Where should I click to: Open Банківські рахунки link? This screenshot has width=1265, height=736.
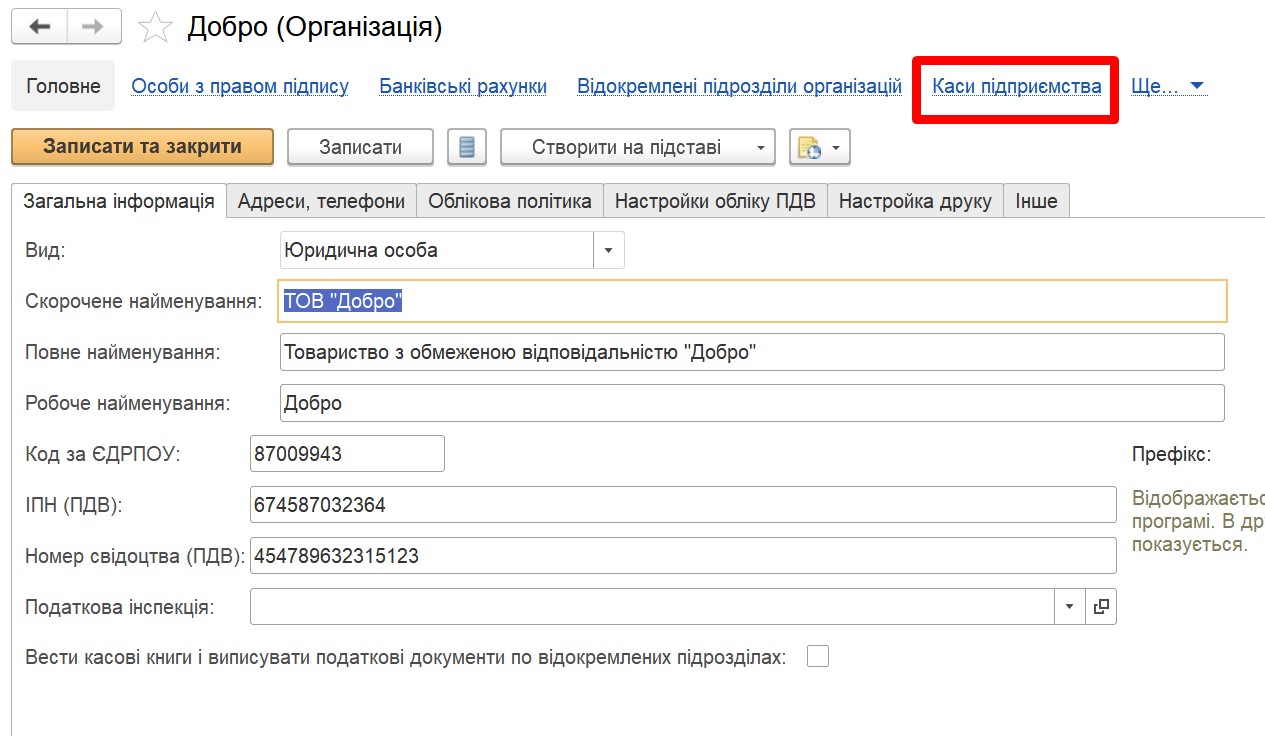pos(463,86)
